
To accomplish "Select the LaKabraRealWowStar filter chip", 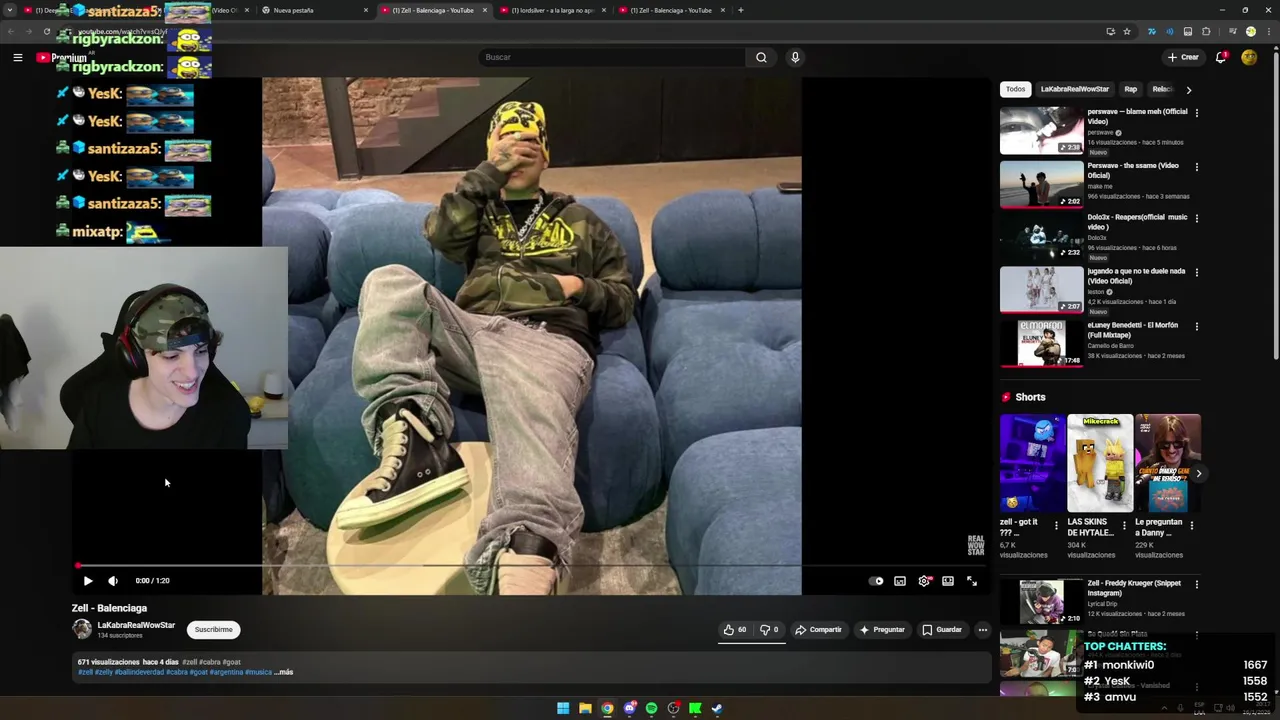I will 1074,89.
